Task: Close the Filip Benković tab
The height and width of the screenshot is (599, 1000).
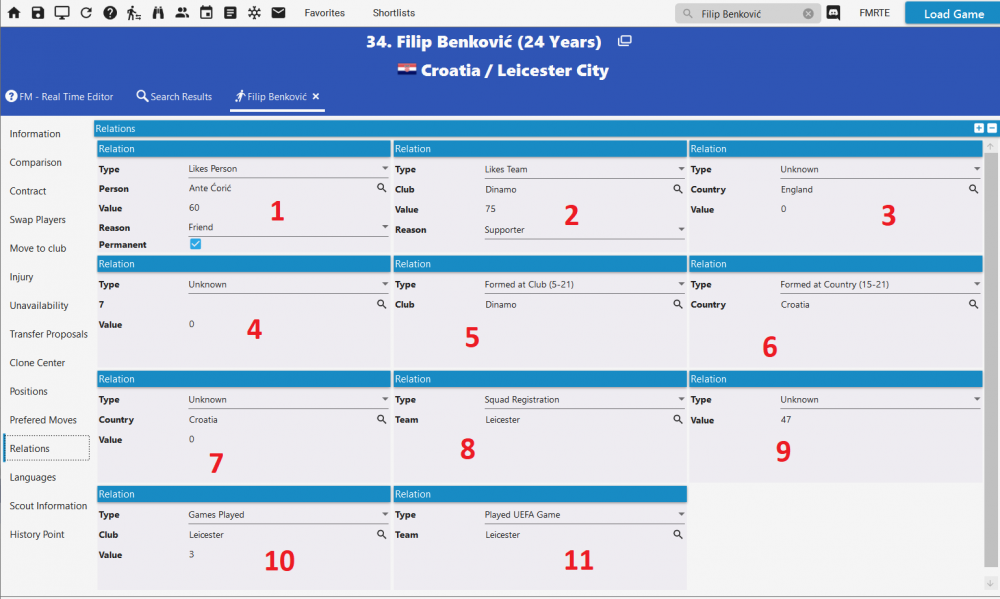Action: coord(316,96)
